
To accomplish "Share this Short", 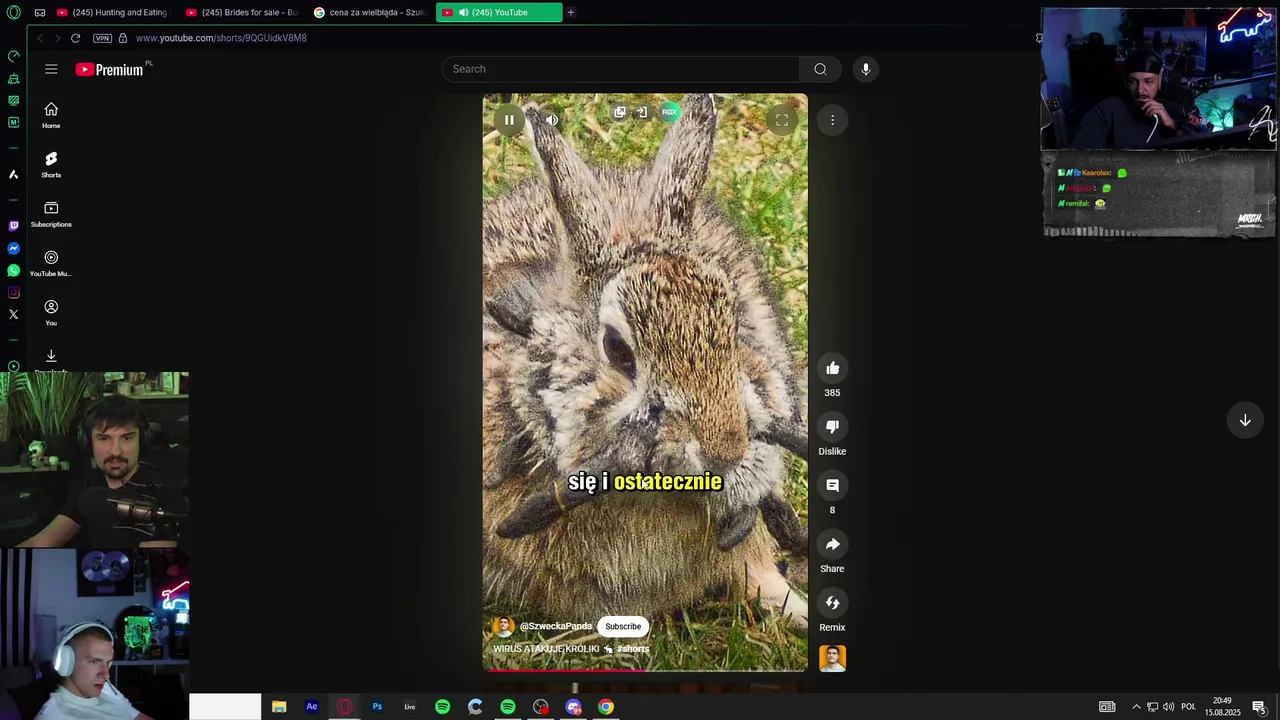I will (832, 544).
